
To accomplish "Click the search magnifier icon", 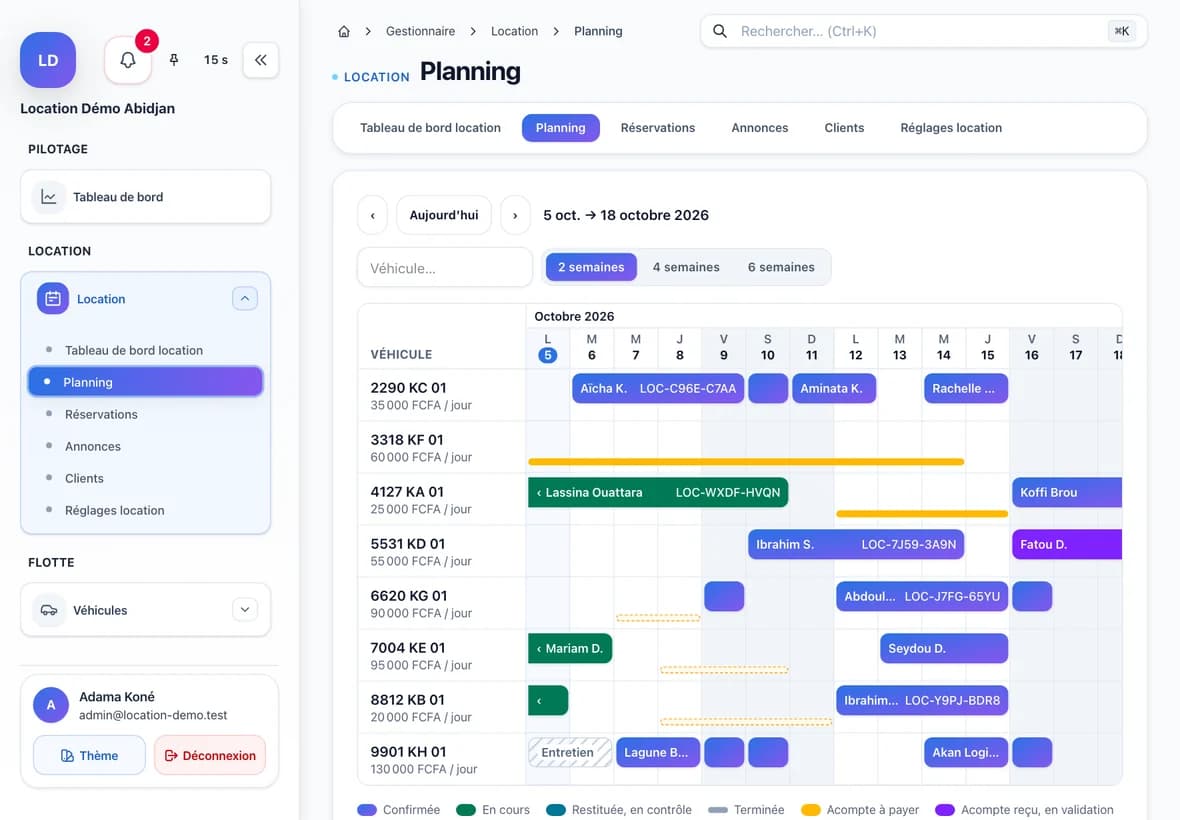I will (x=720, y=32).
